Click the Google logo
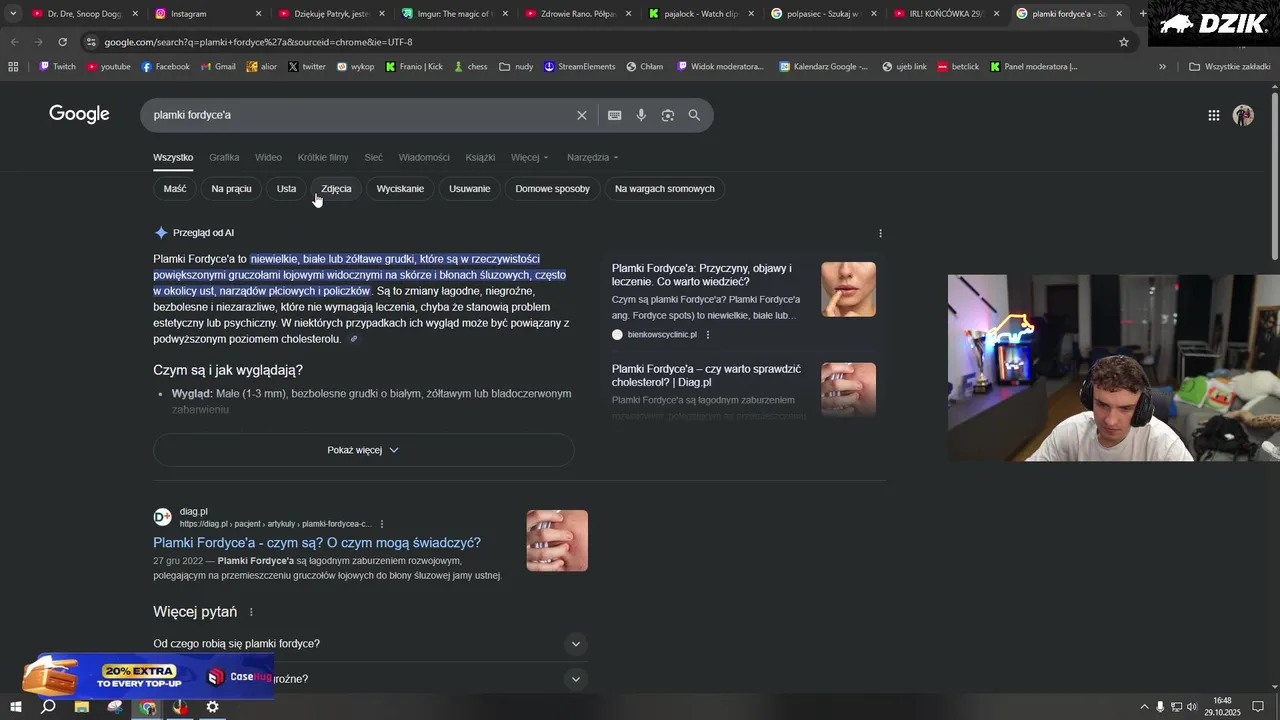 (79, 114)
